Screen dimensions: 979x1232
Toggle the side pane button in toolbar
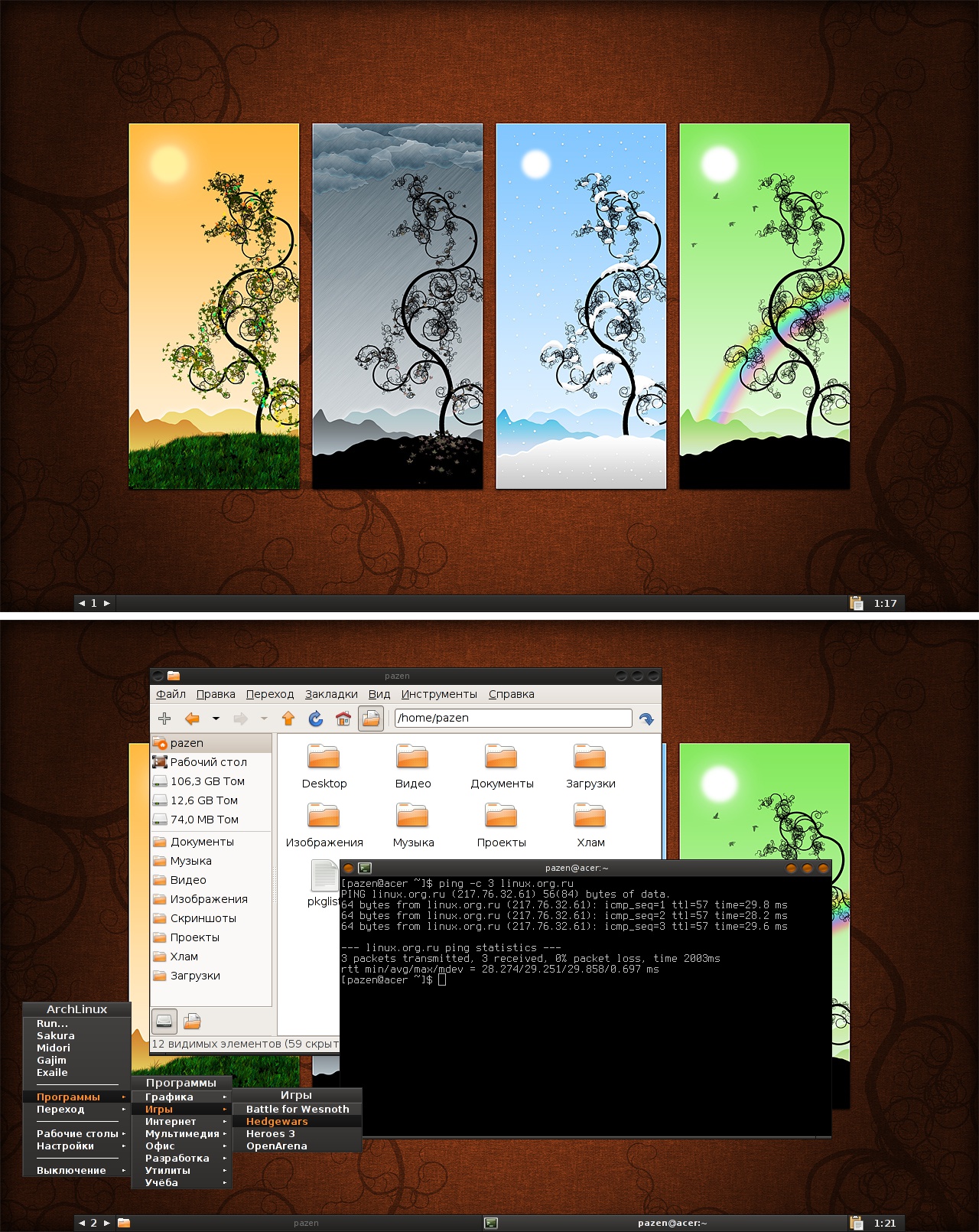click(371, 719)
